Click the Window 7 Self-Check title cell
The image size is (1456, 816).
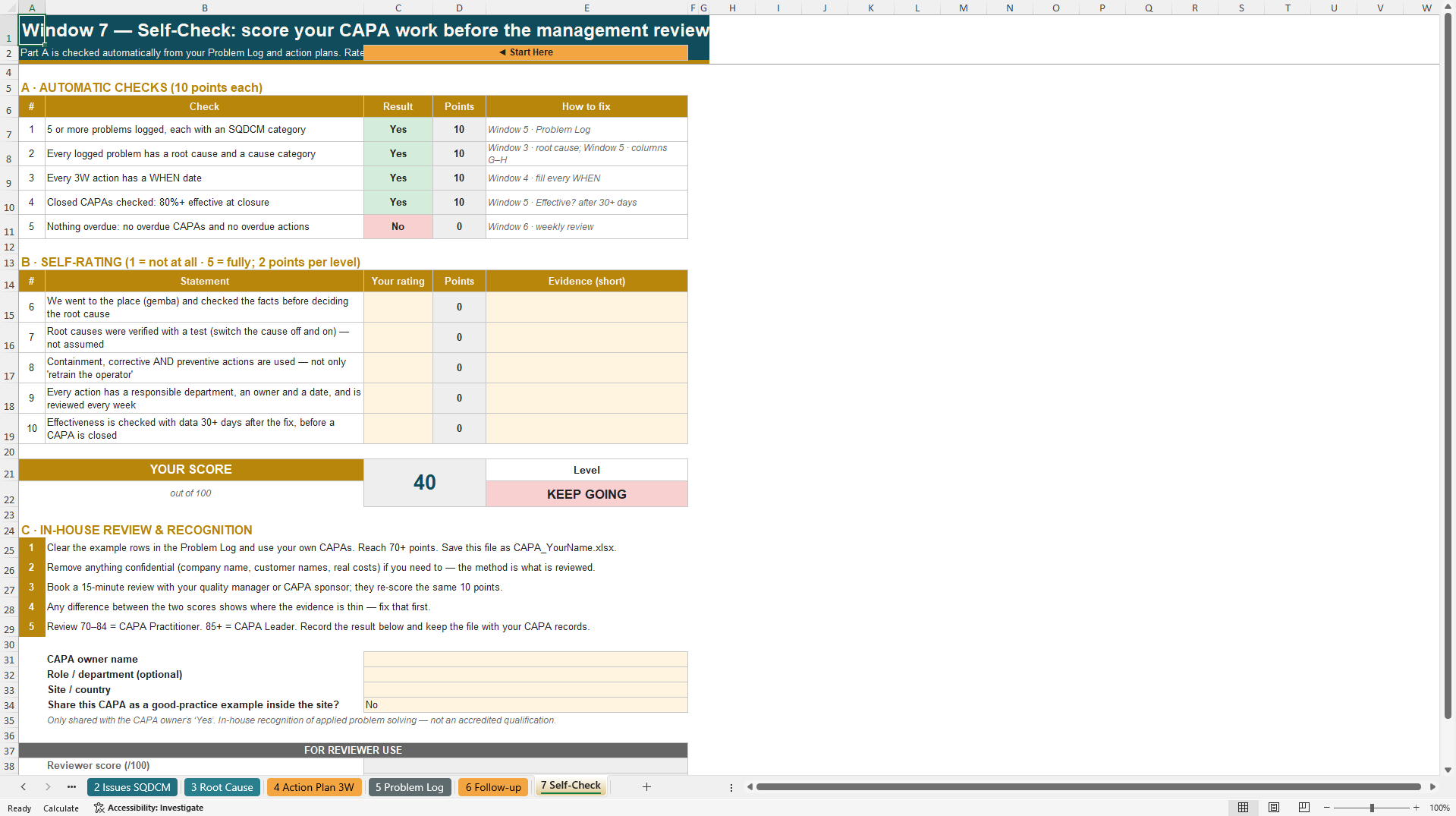tap(364, 30)
